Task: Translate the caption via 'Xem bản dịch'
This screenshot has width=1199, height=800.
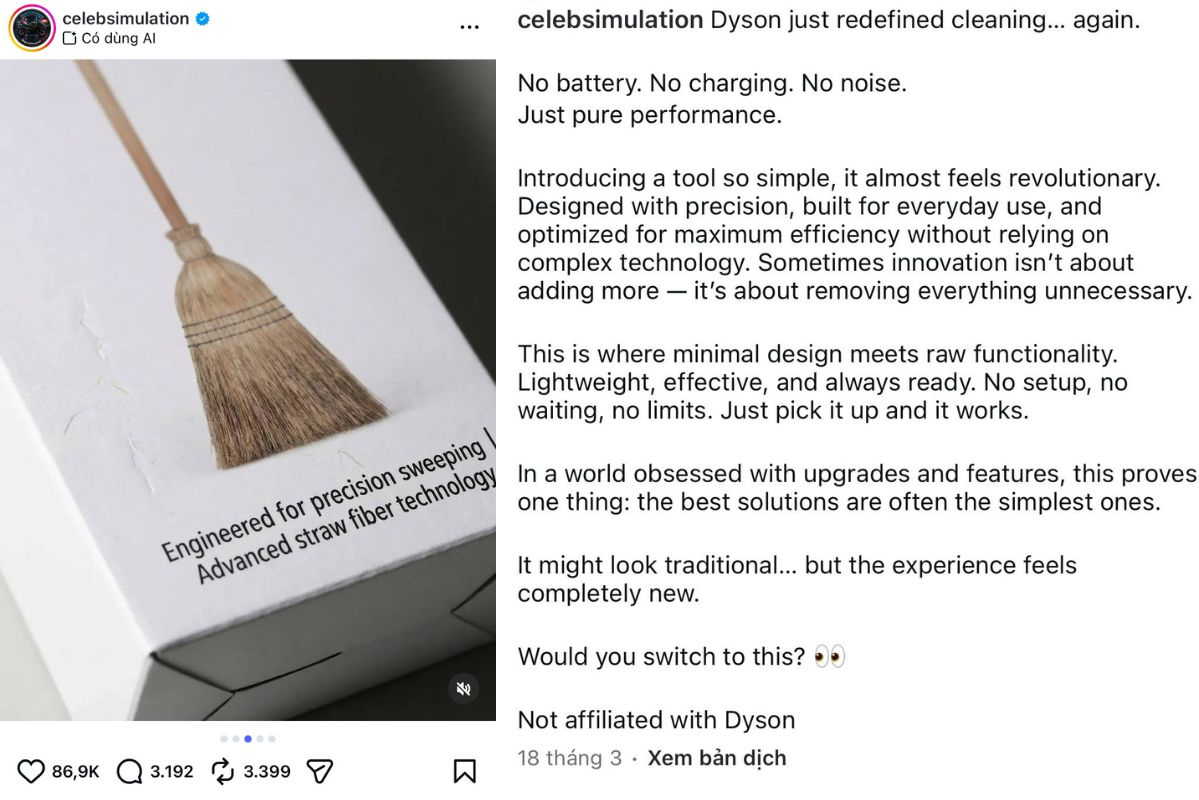Action: (x=718, y=758)
